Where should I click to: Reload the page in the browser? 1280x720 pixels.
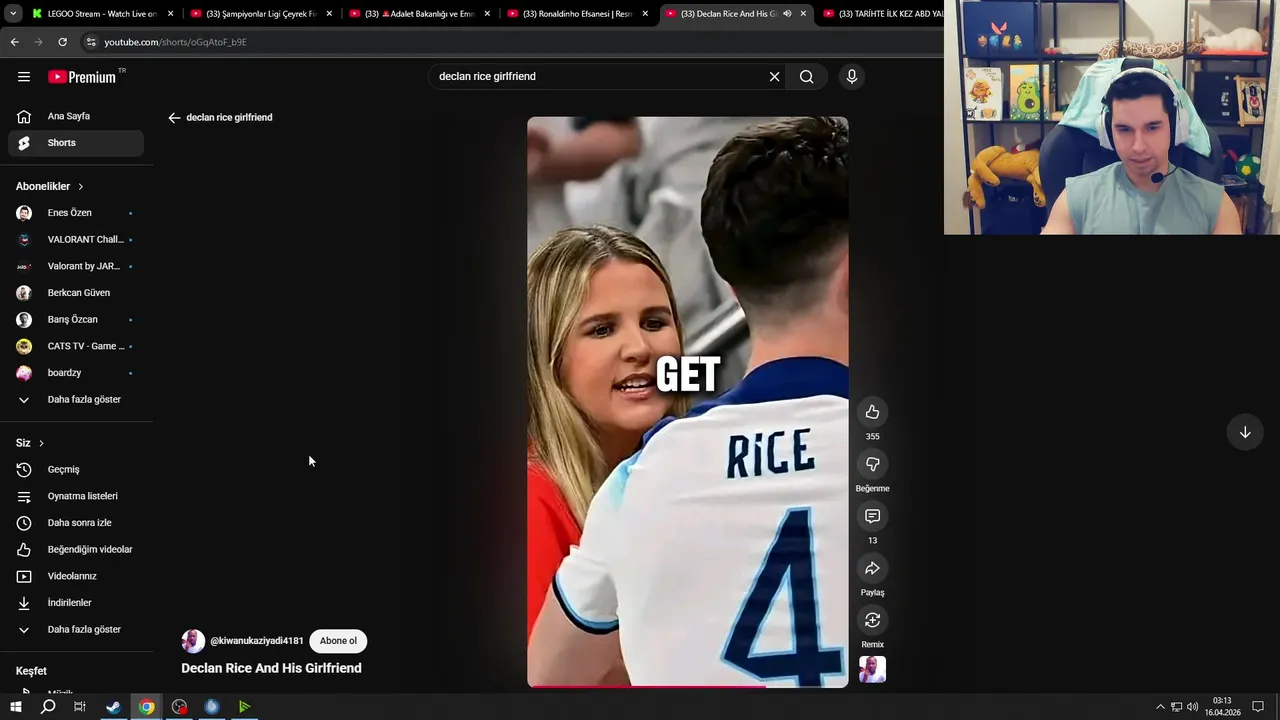tap(62, 42)
